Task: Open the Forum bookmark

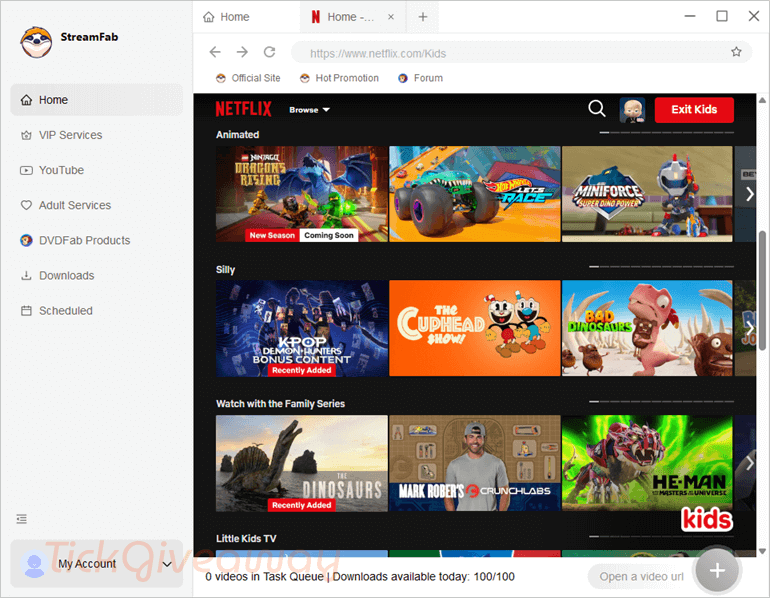Action: pyautogui.click(x=420, y=78)
